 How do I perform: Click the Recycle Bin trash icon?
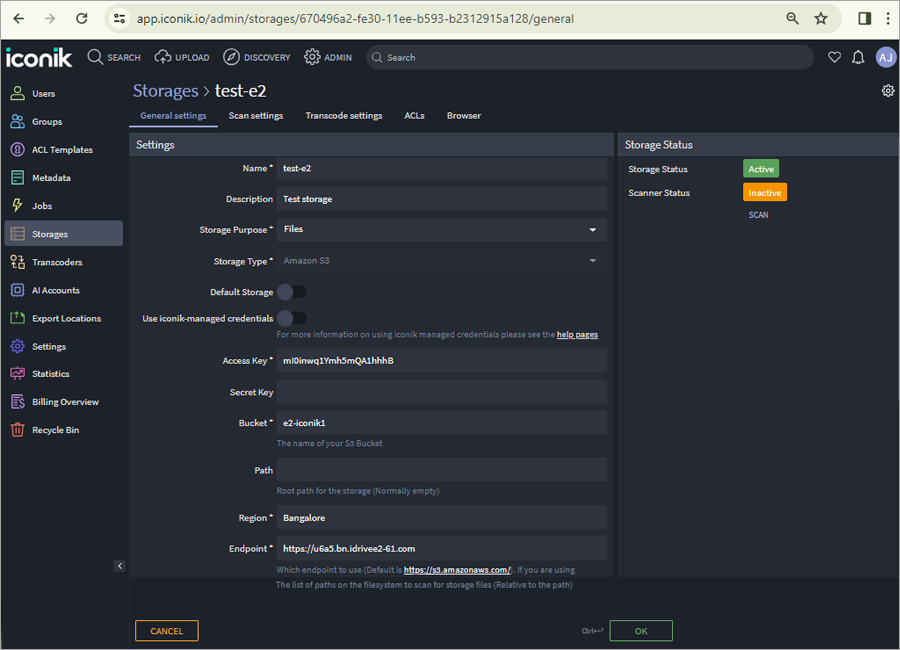coord(17,430)
